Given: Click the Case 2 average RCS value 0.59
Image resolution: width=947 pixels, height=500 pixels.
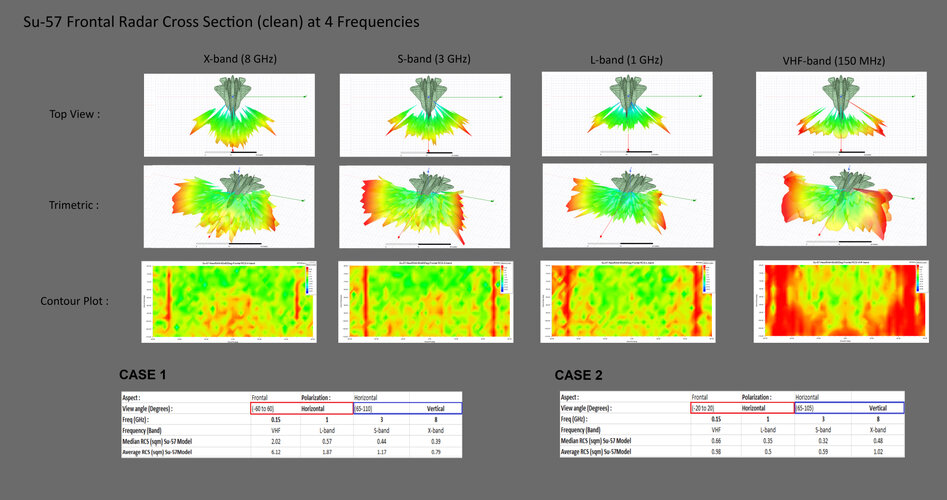Looking at the screenshot, I should click(823, 452).
